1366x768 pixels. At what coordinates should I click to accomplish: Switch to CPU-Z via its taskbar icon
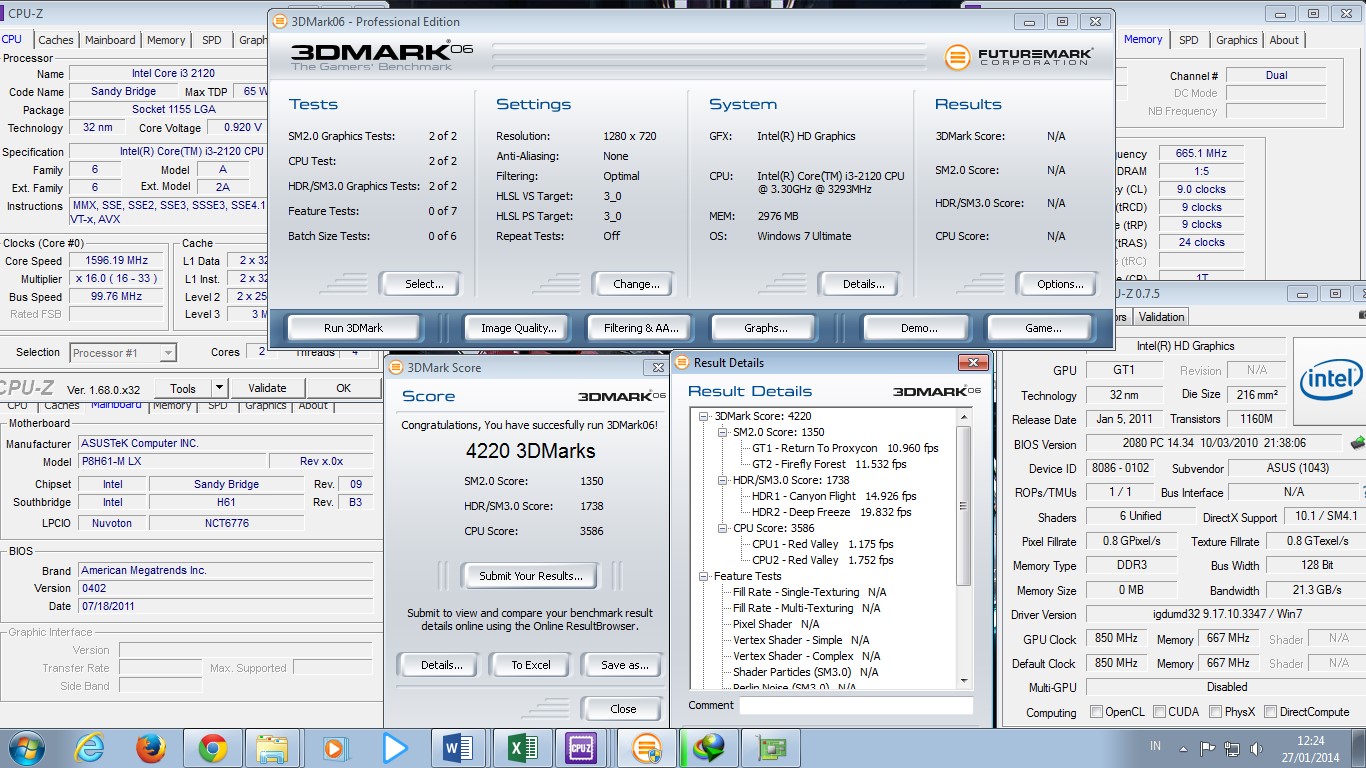tap(581, 748)
